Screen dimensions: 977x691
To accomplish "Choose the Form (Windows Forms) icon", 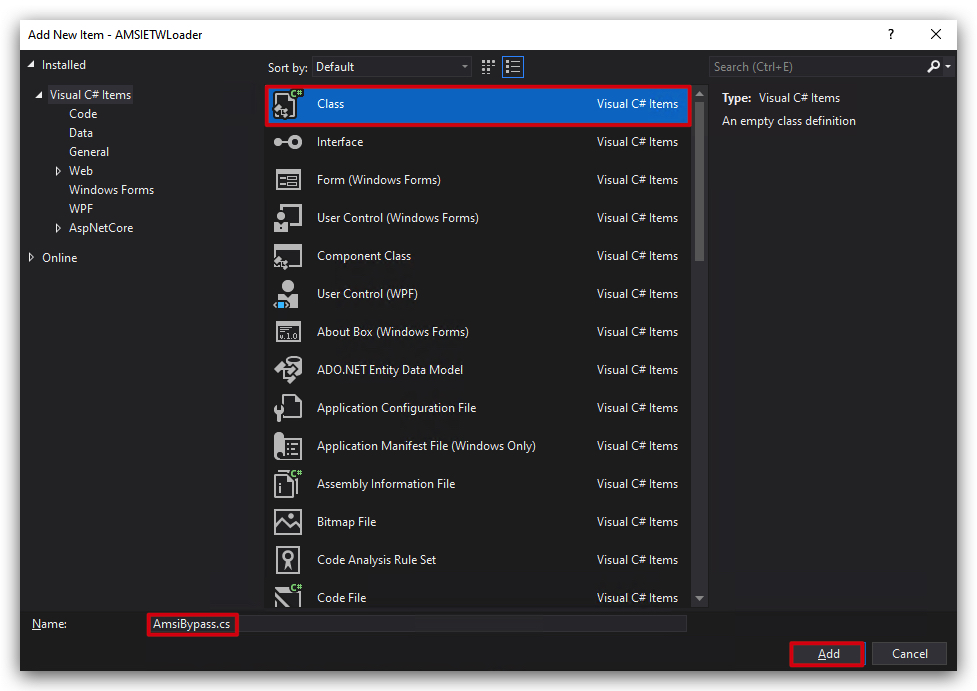I will [288, 180].
